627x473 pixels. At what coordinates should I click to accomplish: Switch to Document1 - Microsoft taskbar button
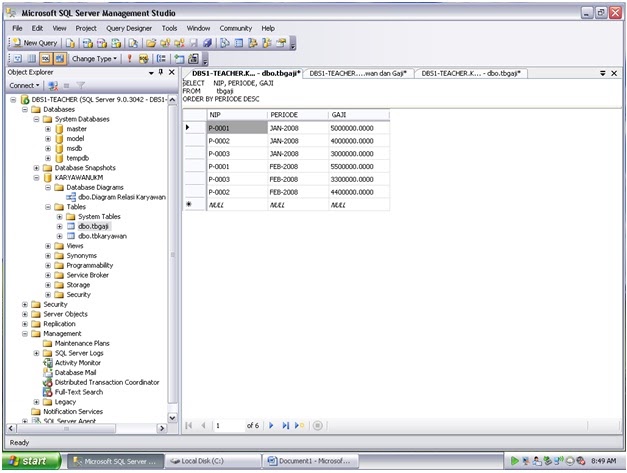pos(310,461)
